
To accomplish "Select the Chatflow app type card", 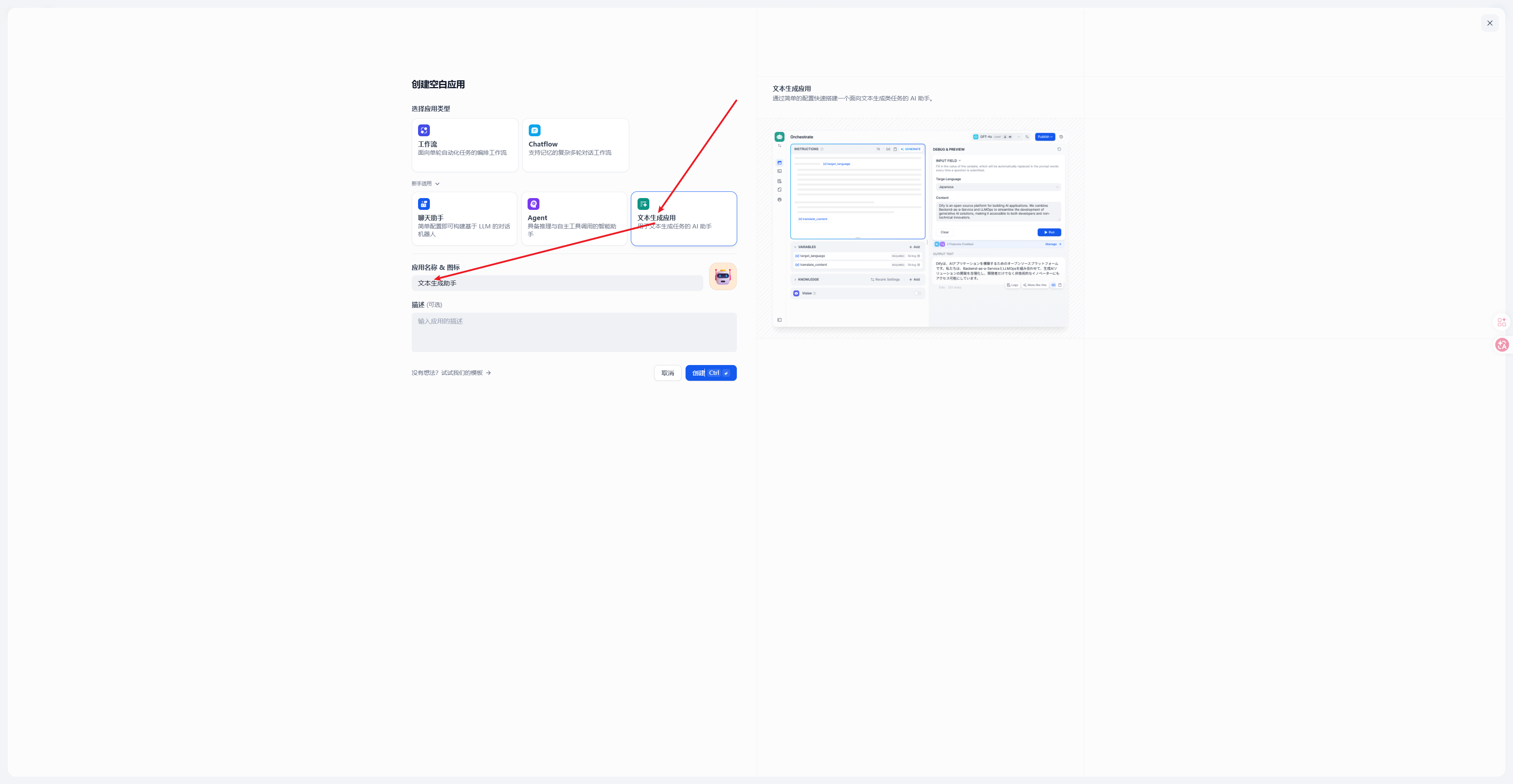I will coord(576,145).
